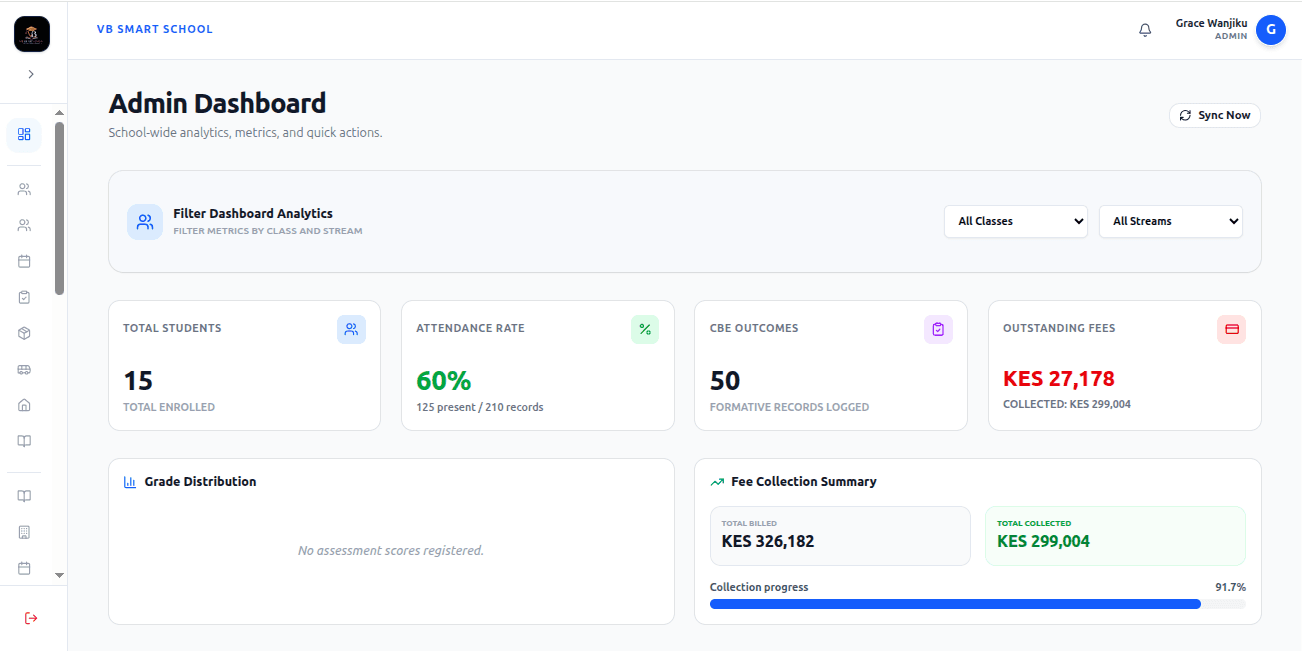Open the box package icon in sidebar
The width and height of the screenshot is (1302, 651).
(24, 333)
